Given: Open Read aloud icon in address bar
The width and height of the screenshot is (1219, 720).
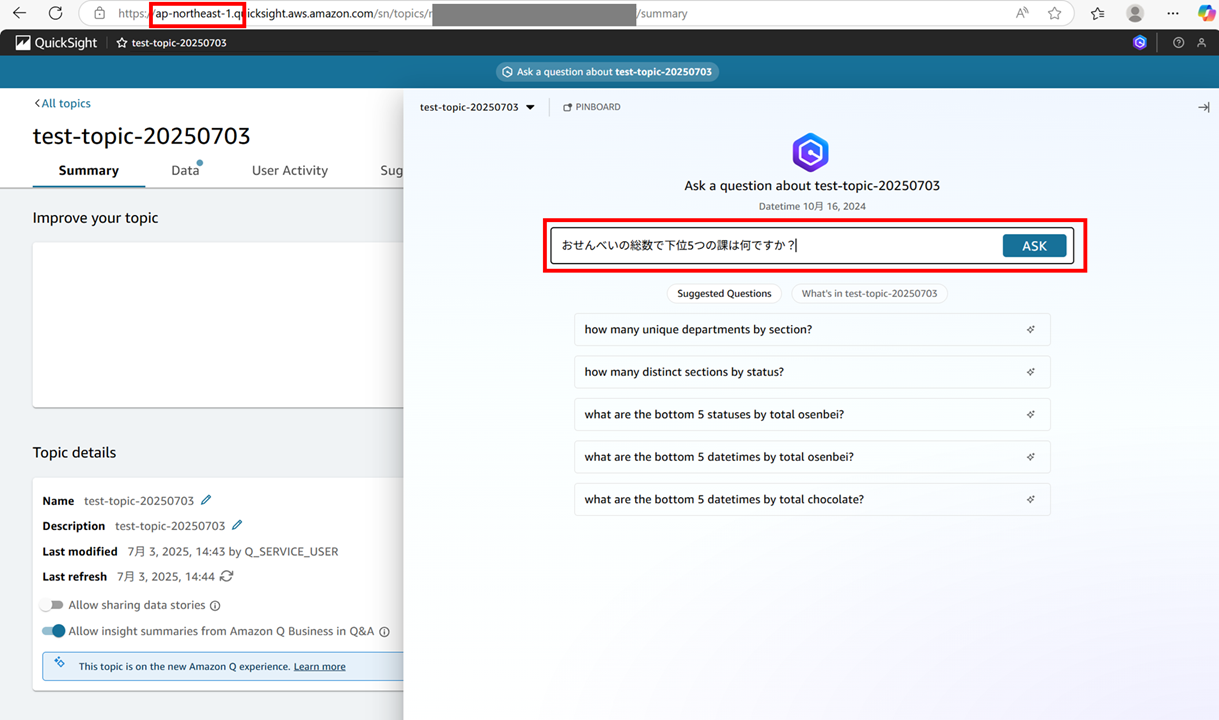Looking at the screenshot, I should [1022, 13].
